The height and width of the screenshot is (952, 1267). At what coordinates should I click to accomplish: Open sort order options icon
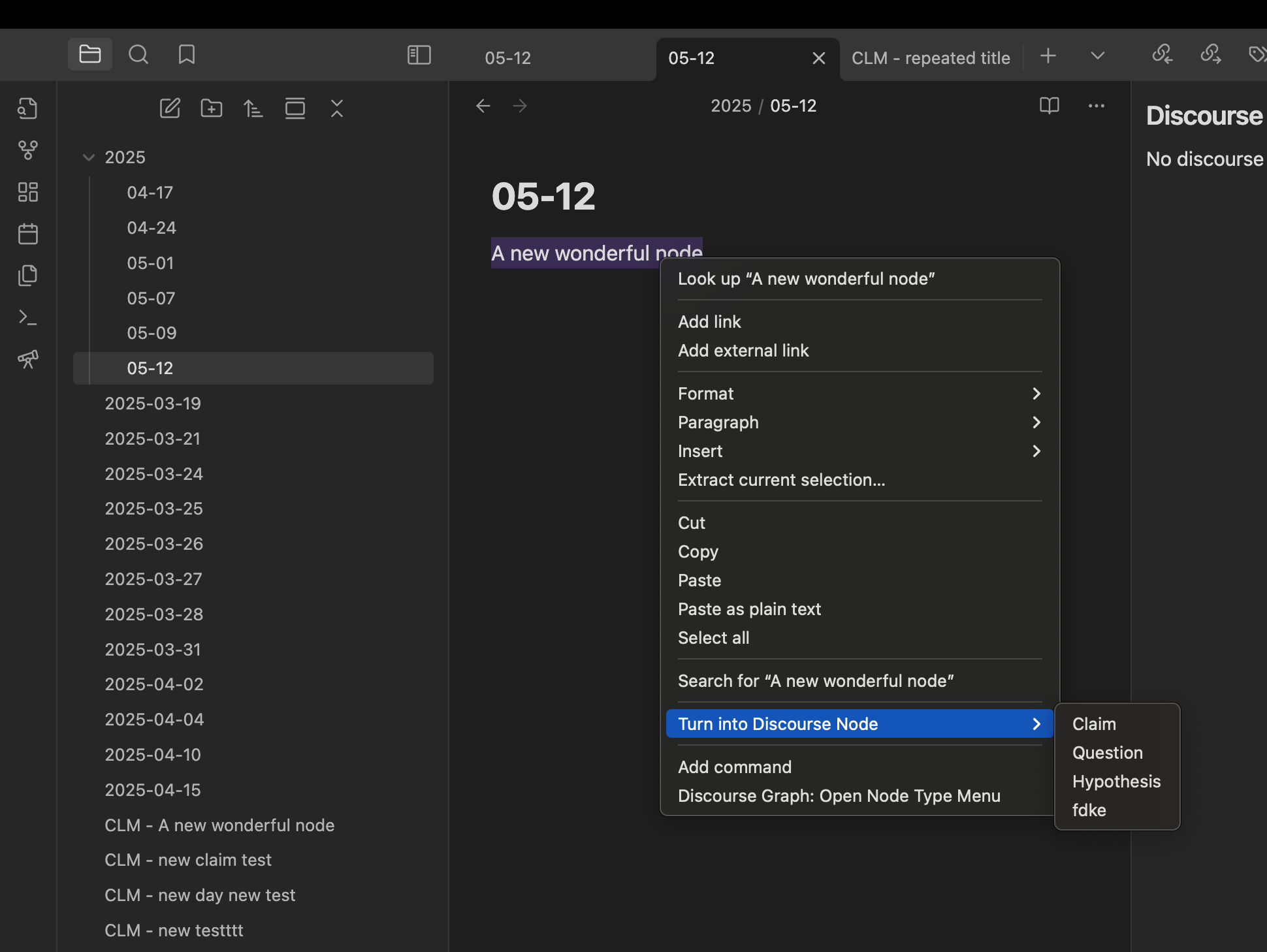[253, 108]
